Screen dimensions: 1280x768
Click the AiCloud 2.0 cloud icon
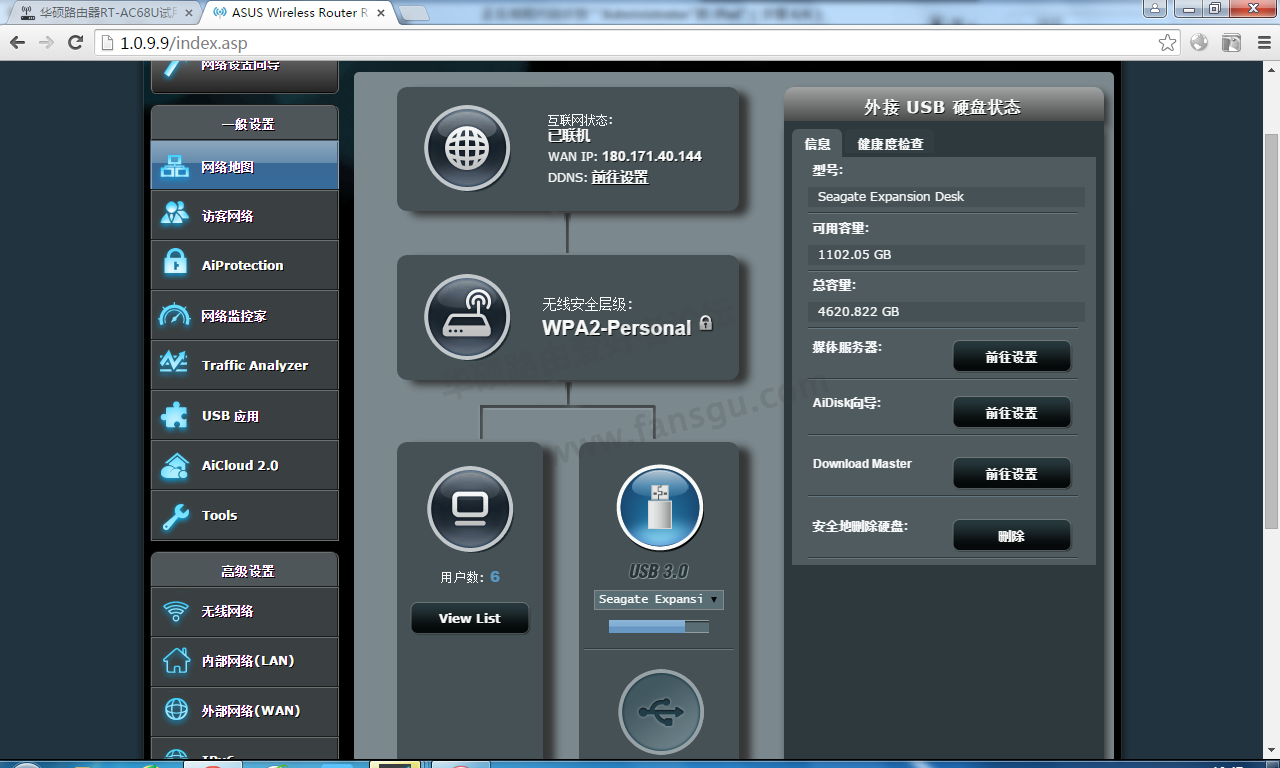tap(175, 466)
